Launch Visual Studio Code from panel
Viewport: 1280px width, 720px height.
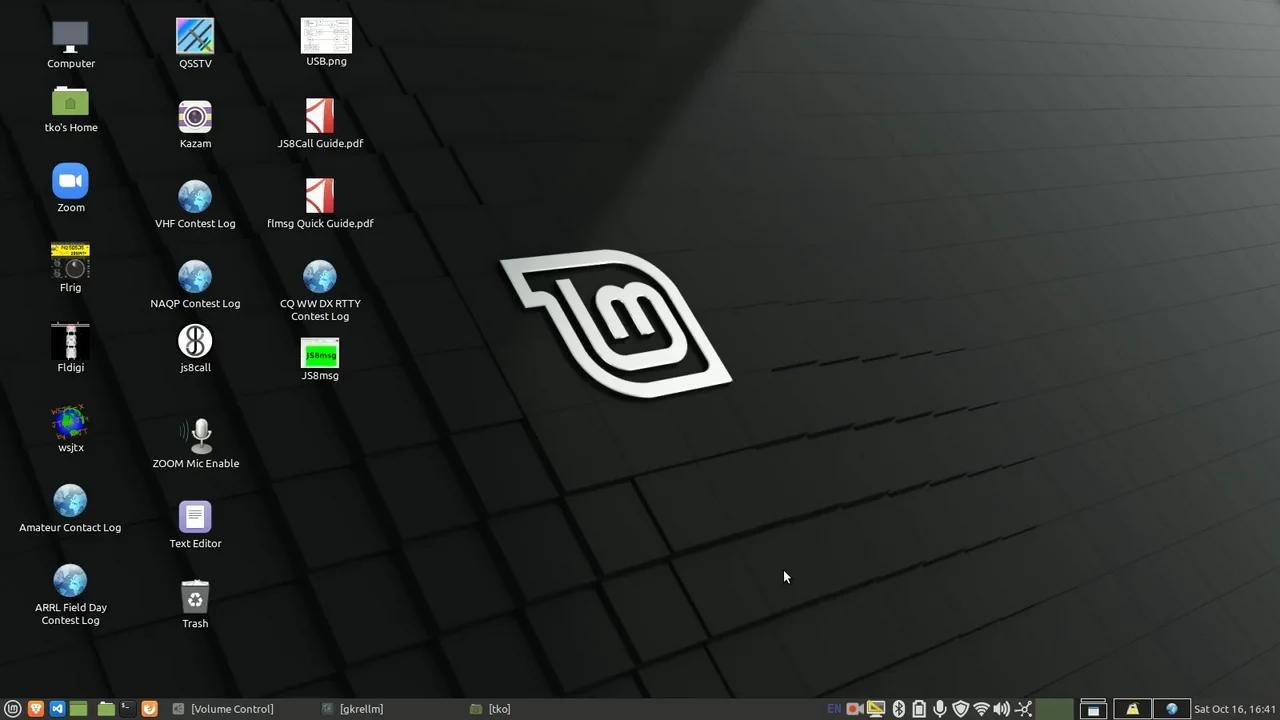(x=57, y=709)
